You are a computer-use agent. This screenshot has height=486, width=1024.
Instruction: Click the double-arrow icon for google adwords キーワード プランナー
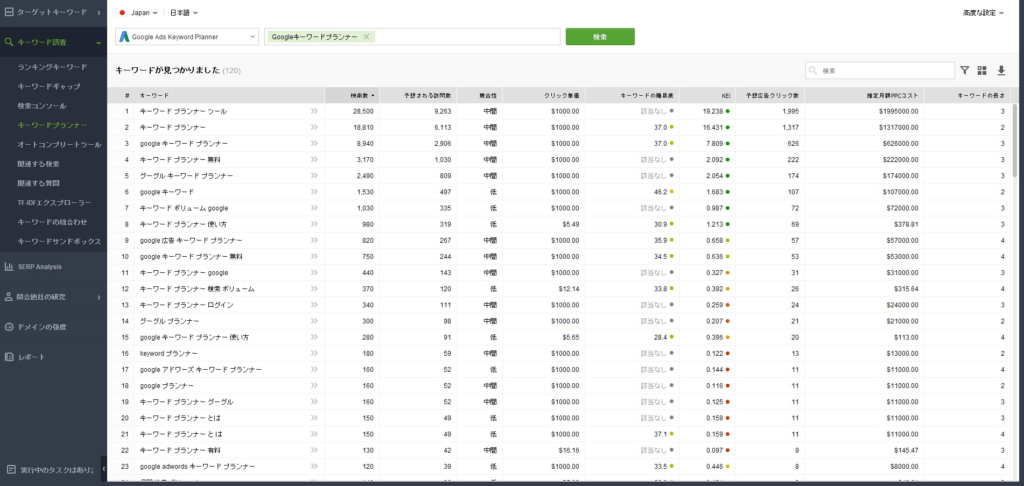(x=314, y=466)
